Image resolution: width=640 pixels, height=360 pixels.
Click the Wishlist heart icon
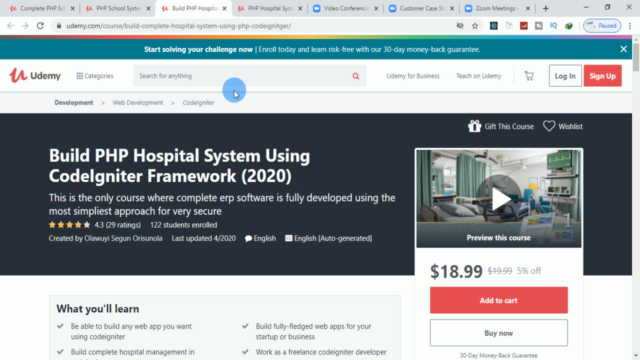549,126
